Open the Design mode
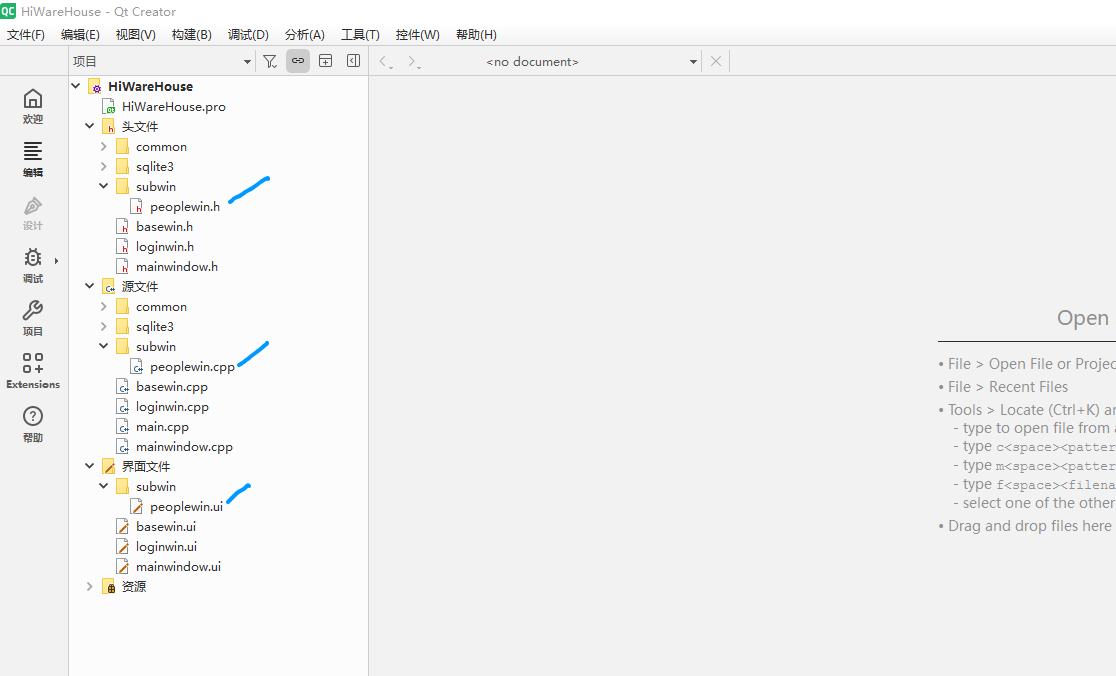Viewport: 1116px width, 676px height. point(33,213)
